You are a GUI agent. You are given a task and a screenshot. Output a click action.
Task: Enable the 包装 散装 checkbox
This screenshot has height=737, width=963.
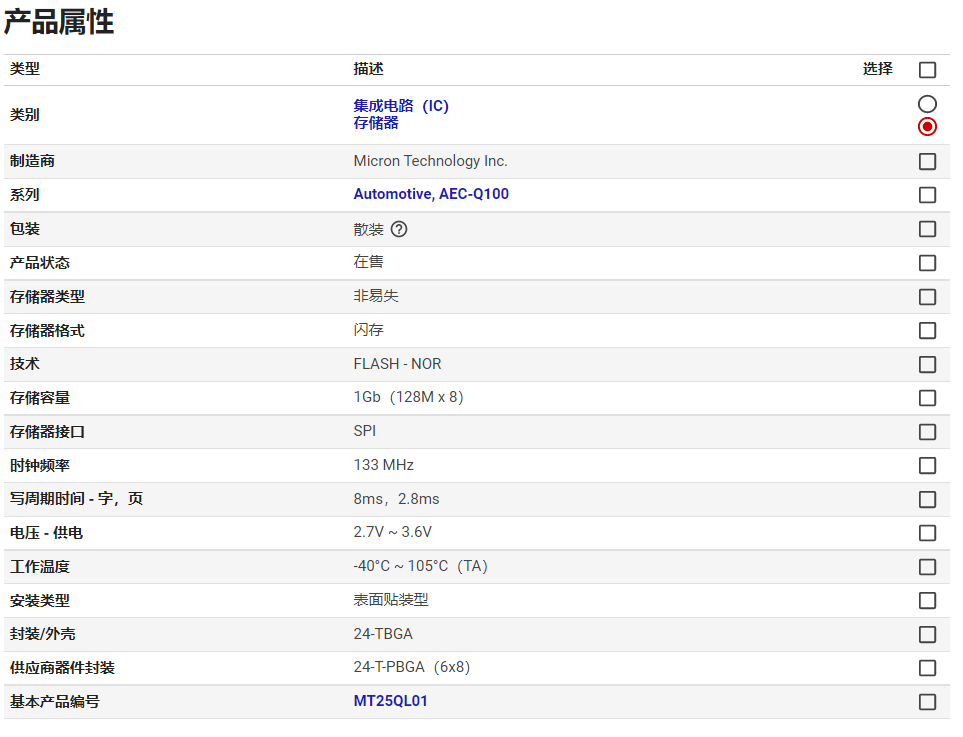927,229
